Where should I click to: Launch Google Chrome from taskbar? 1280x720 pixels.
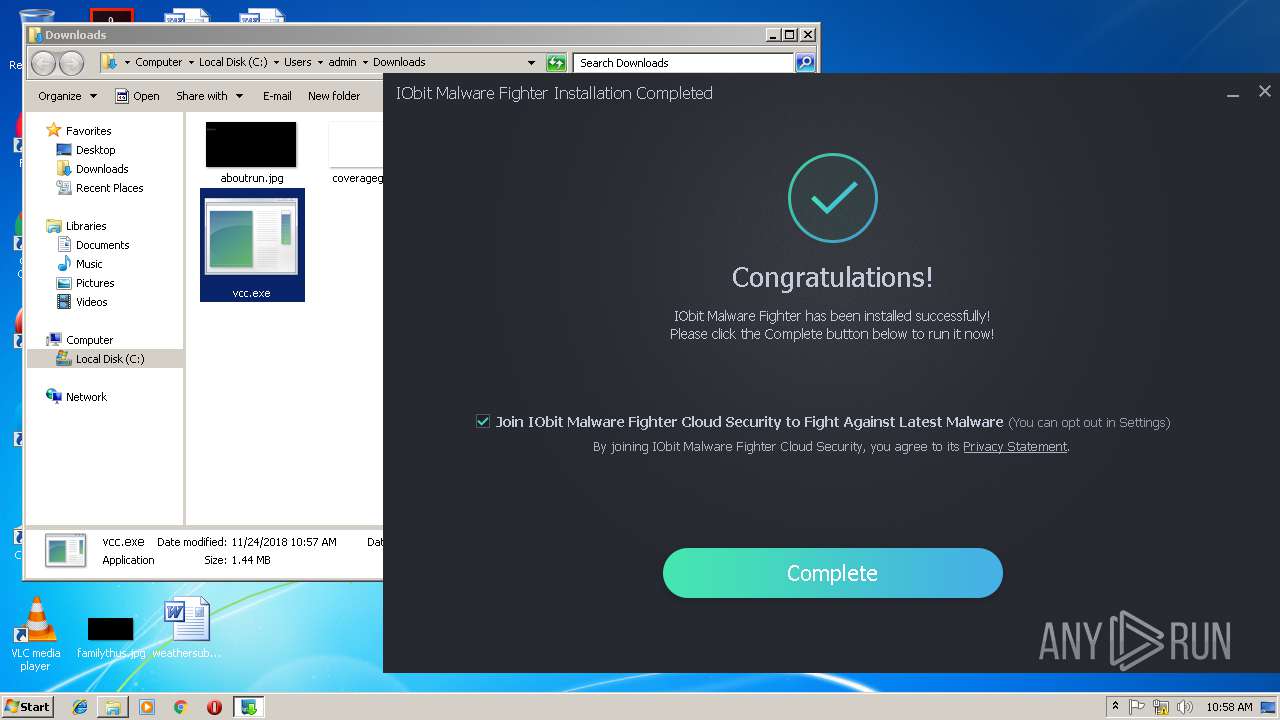(180, 707)
